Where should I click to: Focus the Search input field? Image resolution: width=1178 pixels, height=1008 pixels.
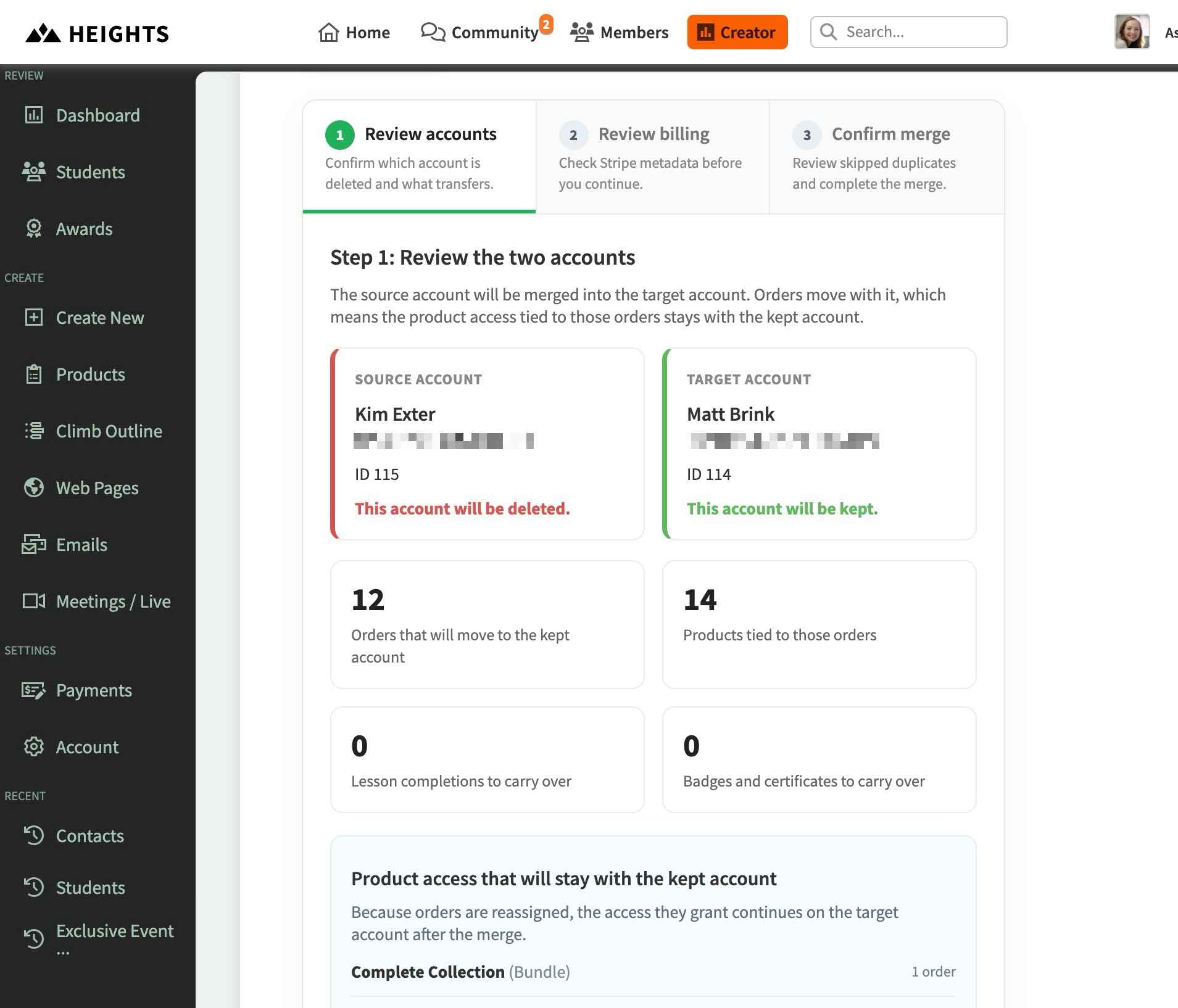click(x=908, y=32)
